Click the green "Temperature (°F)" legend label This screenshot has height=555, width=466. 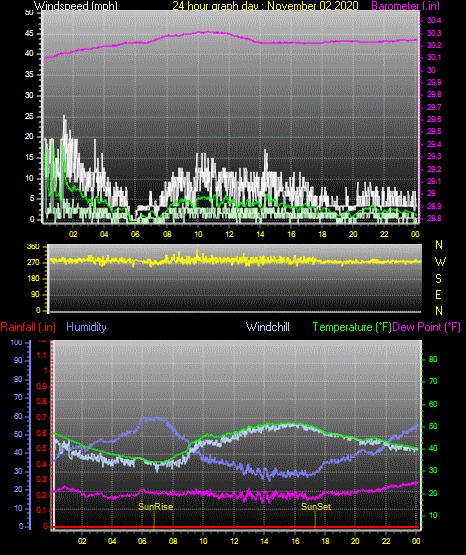coord(352,327)
